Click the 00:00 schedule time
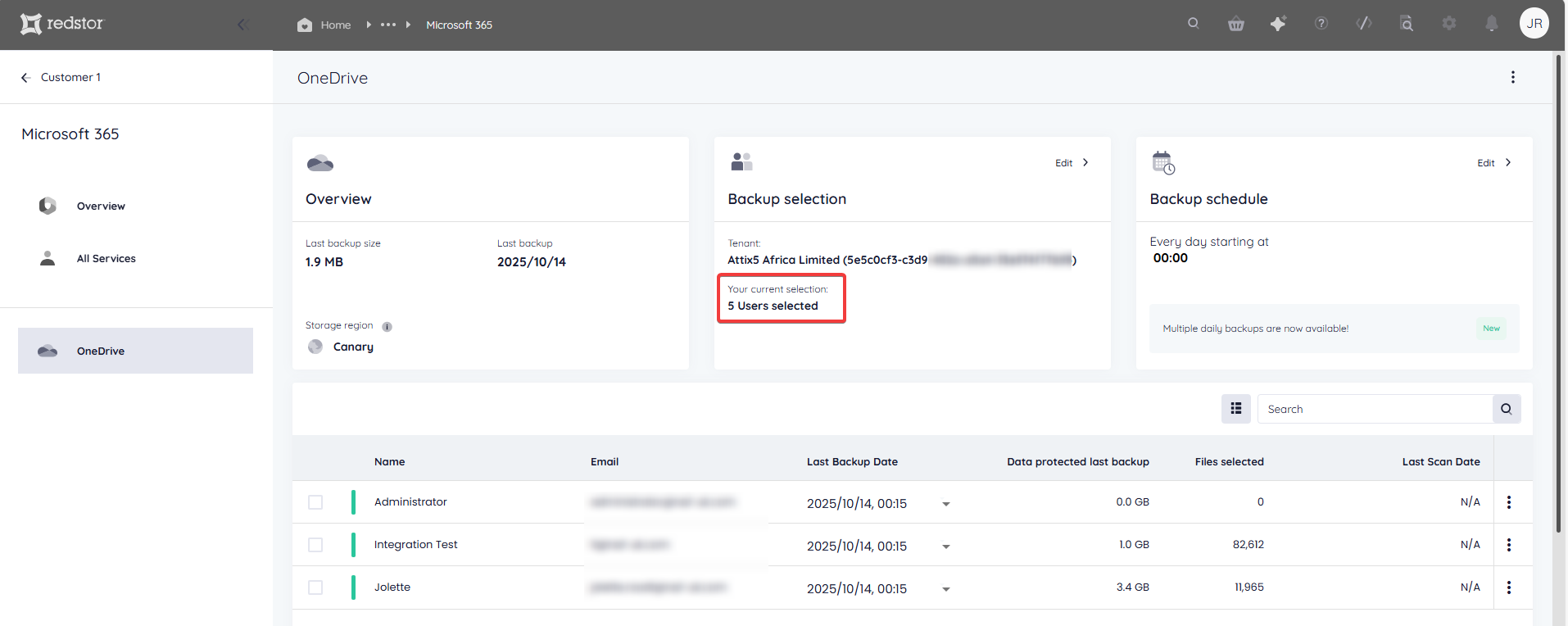Viewport: 1568px width, 626px height. click(x=1170, y=258)
